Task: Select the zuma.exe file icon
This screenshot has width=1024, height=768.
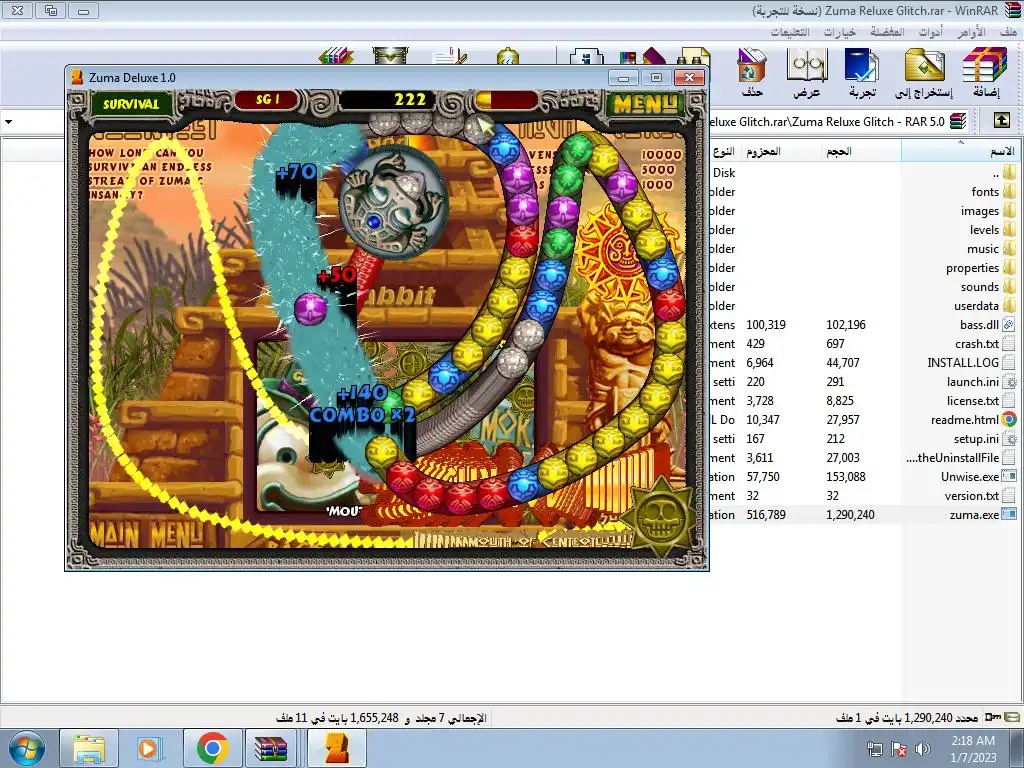Action: pyautogui.click(x=1010, y=515)
